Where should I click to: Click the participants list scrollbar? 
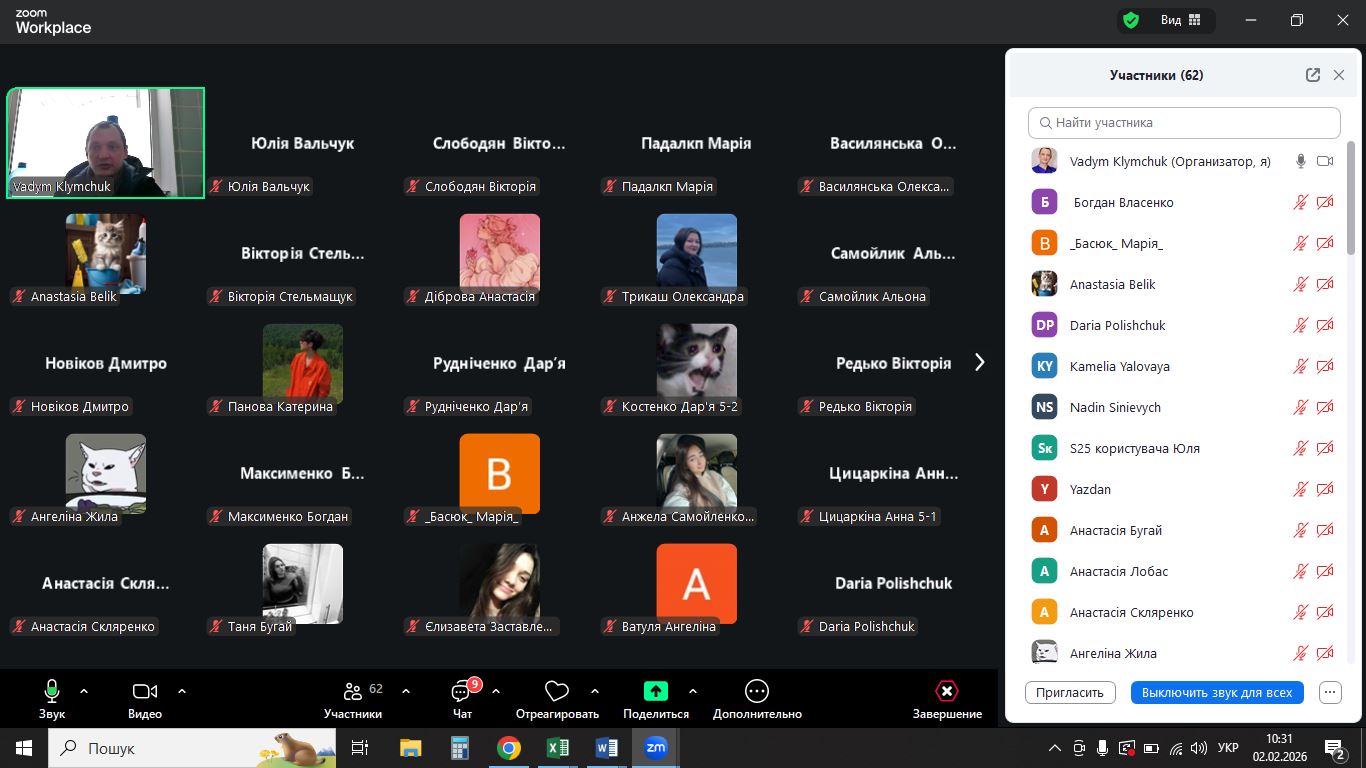click(x=1351, y=200)
